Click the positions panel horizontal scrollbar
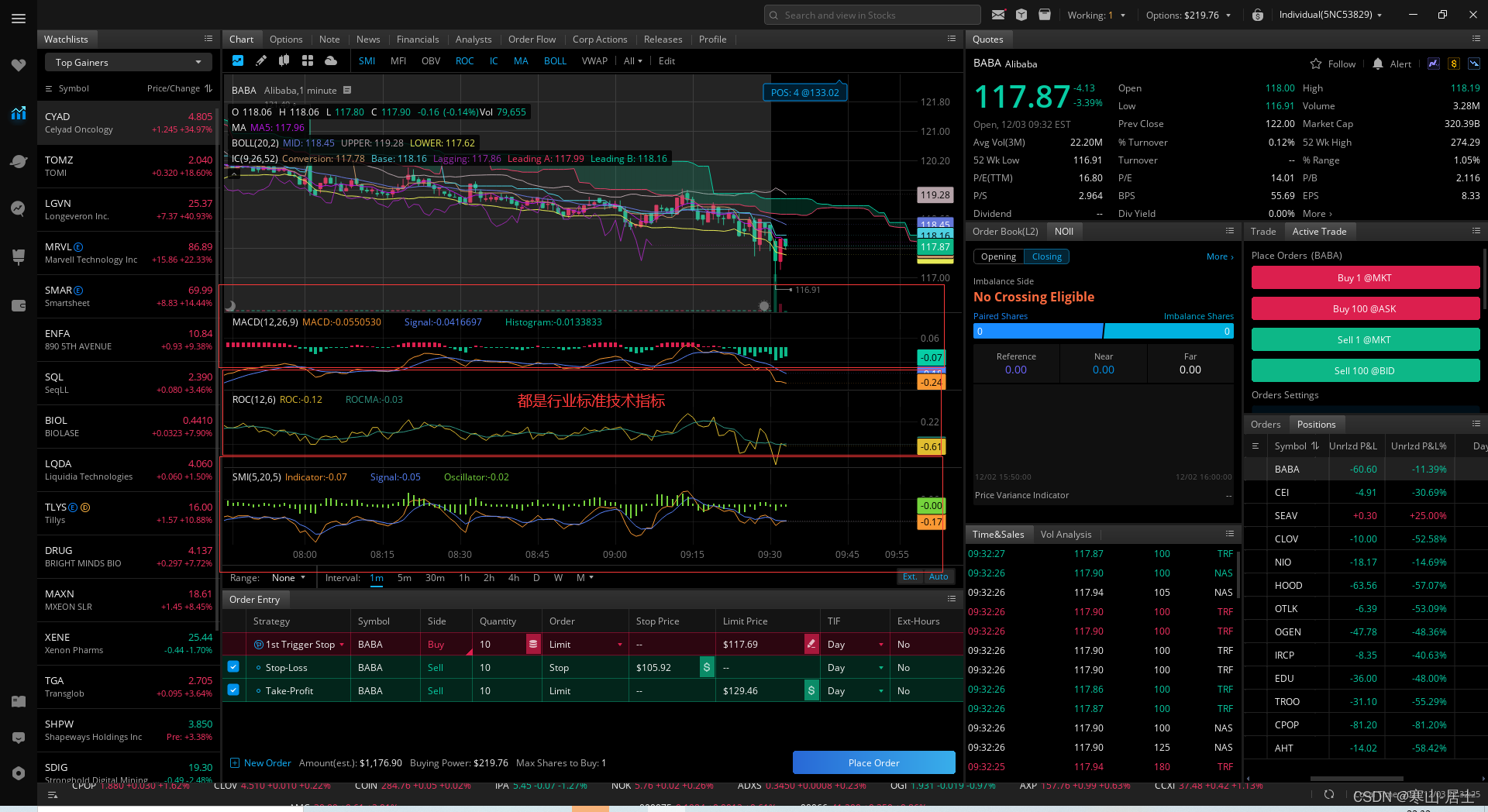This screenshot has width=1488, height=812. tap(1356, 779)
